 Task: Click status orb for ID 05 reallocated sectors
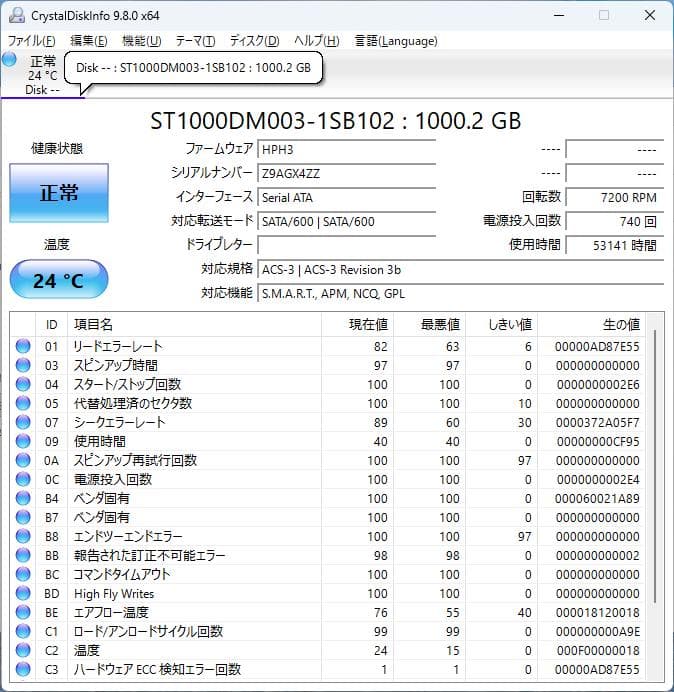tap(23, 403)
